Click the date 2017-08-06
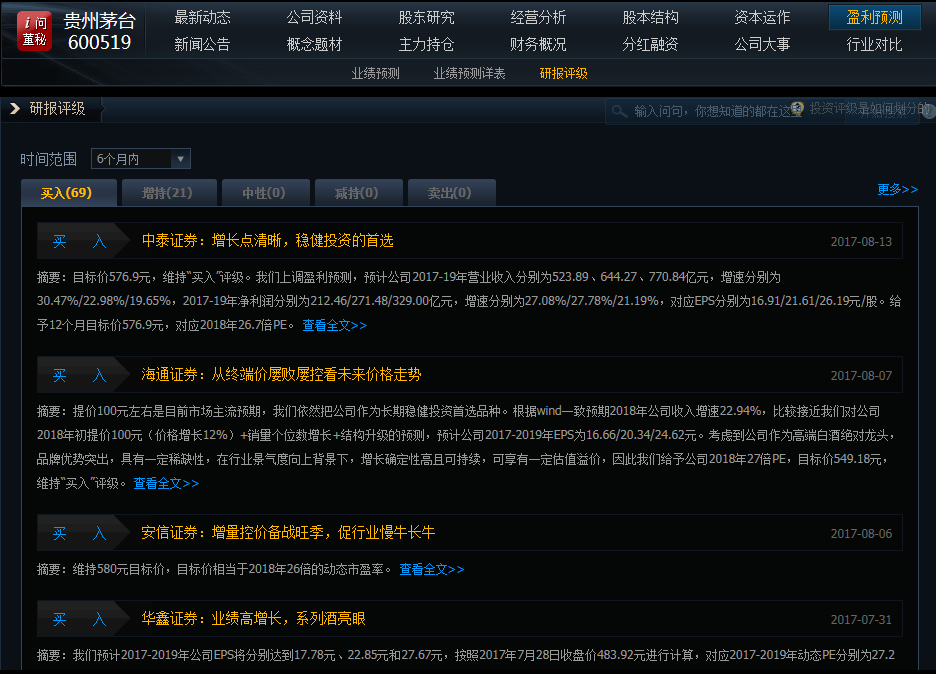 pyautogui.click(x=861, y=534)
